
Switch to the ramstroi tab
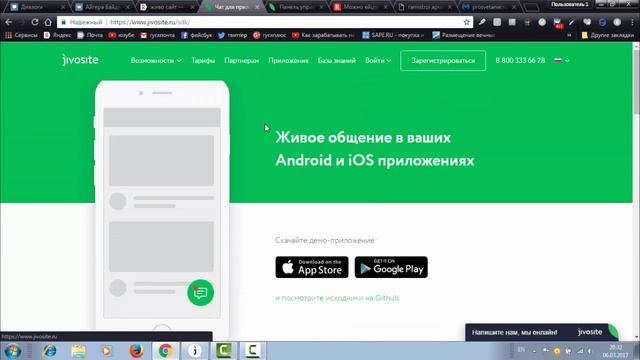pos(424,7)
